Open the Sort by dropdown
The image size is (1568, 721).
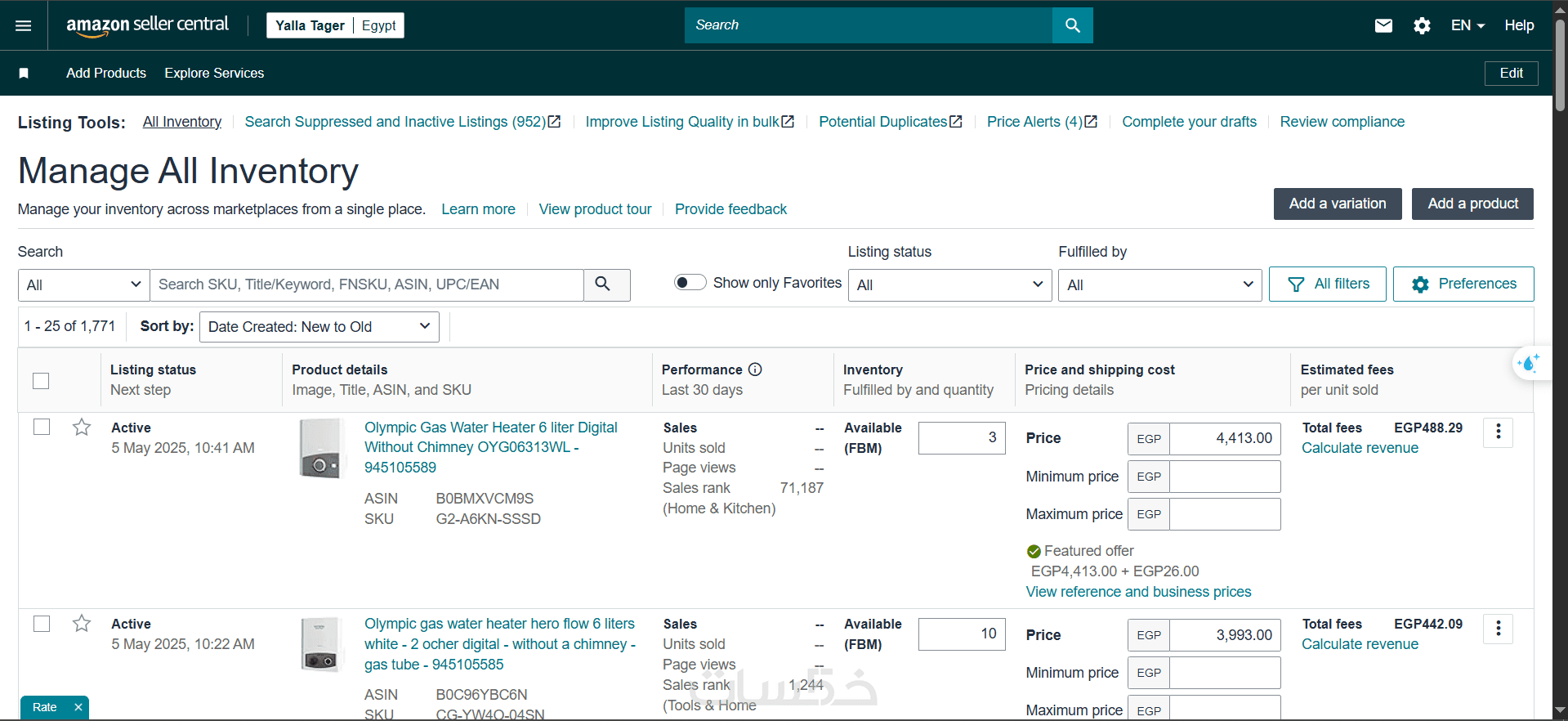click(319, 327)
